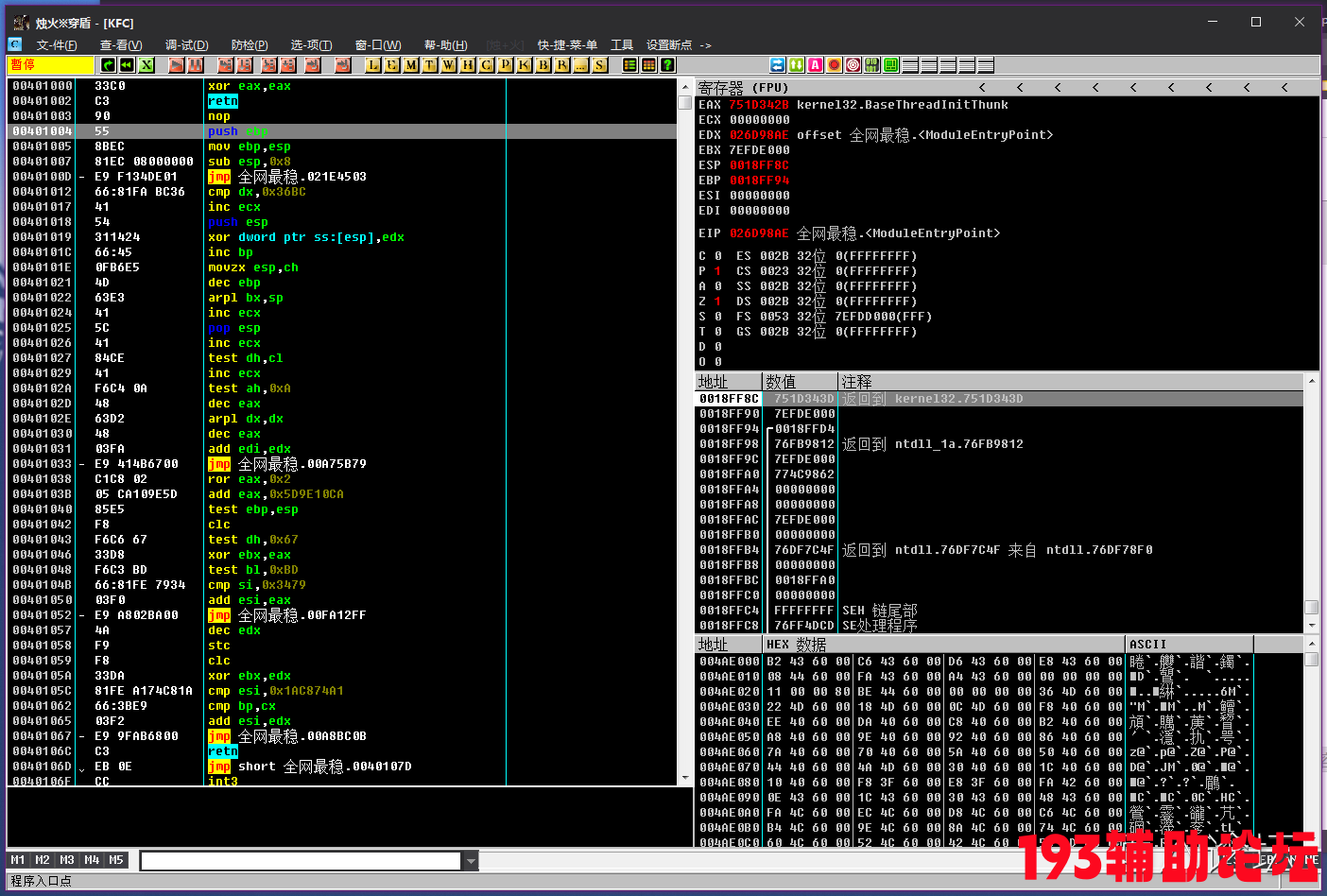Click the Trace Over toolbar icon
This screenshot has height=896, width=1327.
[x=288, y=65]
